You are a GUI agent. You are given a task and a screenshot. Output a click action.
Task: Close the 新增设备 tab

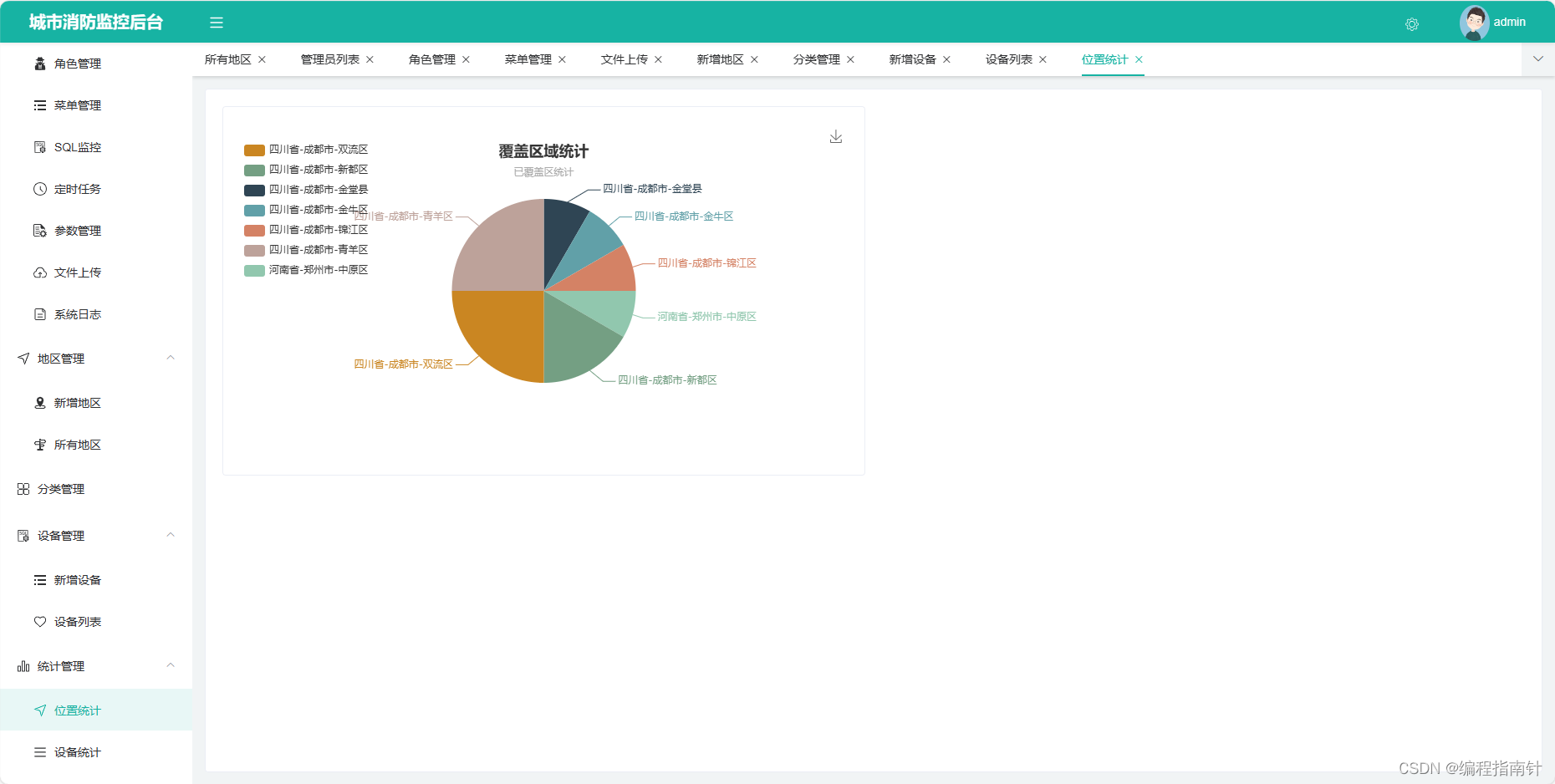point(946,59)
